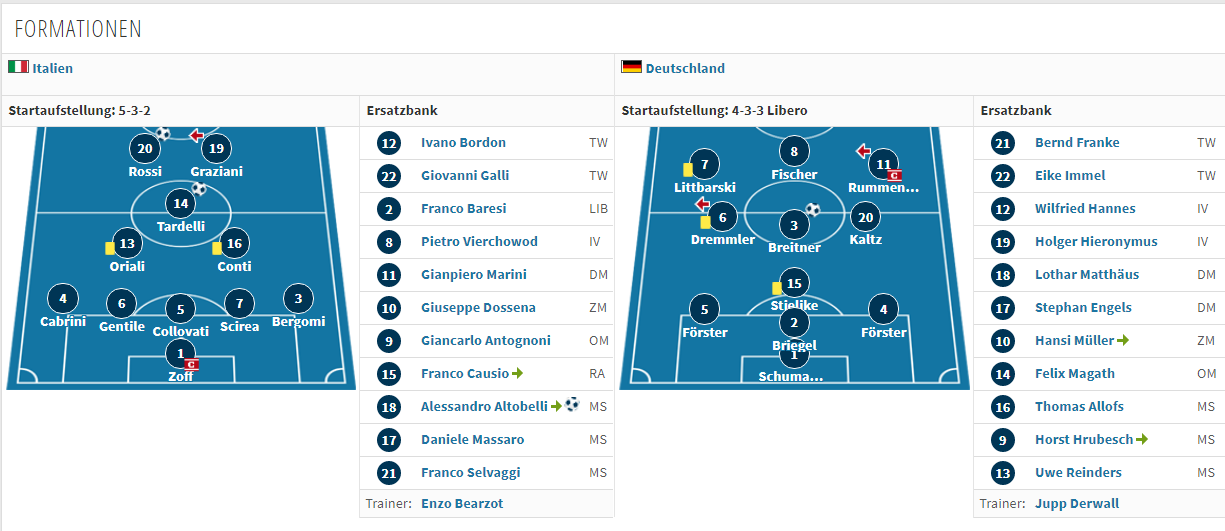Screen dimensions: 1225x531
Task: Click the green substitution arrow beside Franco Causio
Action: point(517,373)
